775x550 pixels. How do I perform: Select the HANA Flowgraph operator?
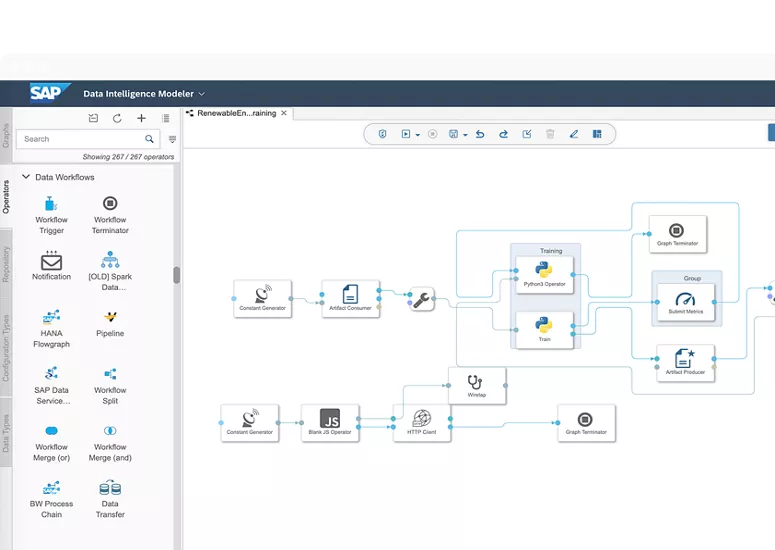tap(51, 329)
